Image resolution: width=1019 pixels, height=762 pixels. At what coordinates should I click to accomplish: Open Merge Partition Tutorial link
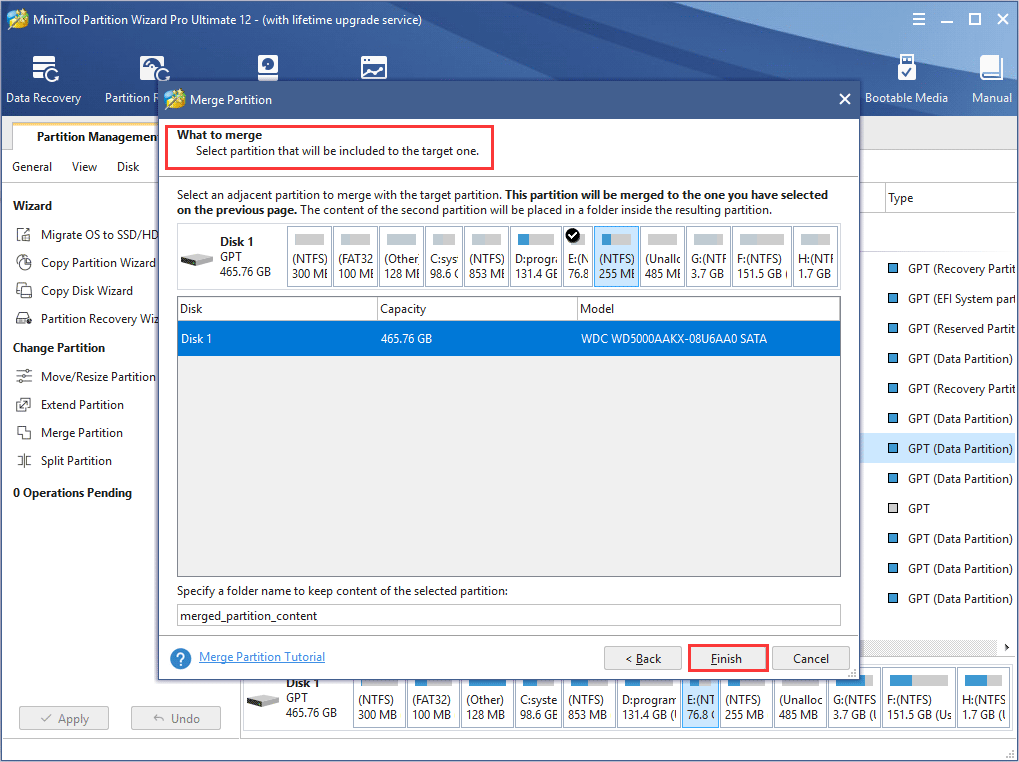coord(262,657)
